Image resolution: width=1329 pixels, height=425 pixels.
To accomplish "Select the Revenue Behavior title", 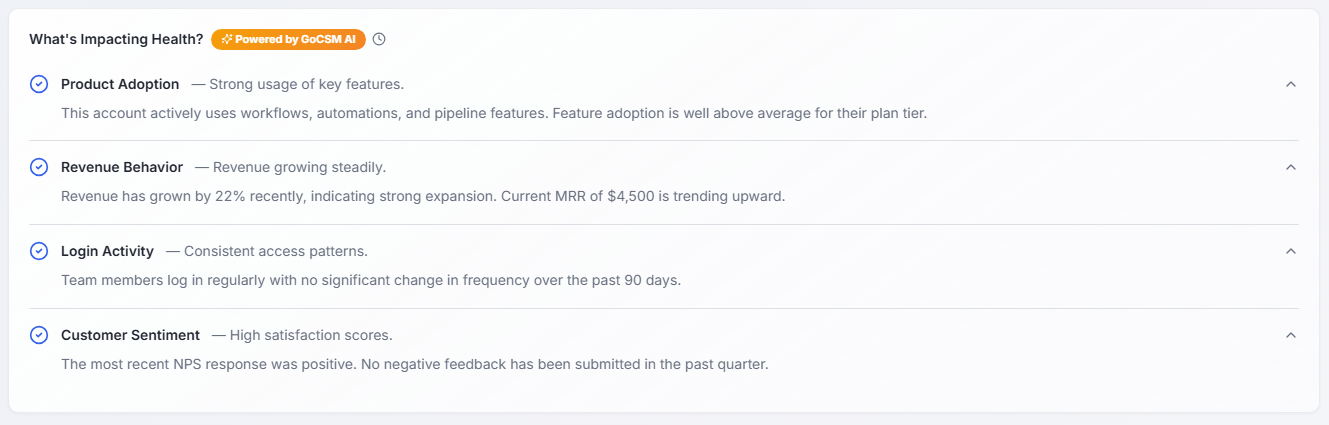I will tap(122, 167).
